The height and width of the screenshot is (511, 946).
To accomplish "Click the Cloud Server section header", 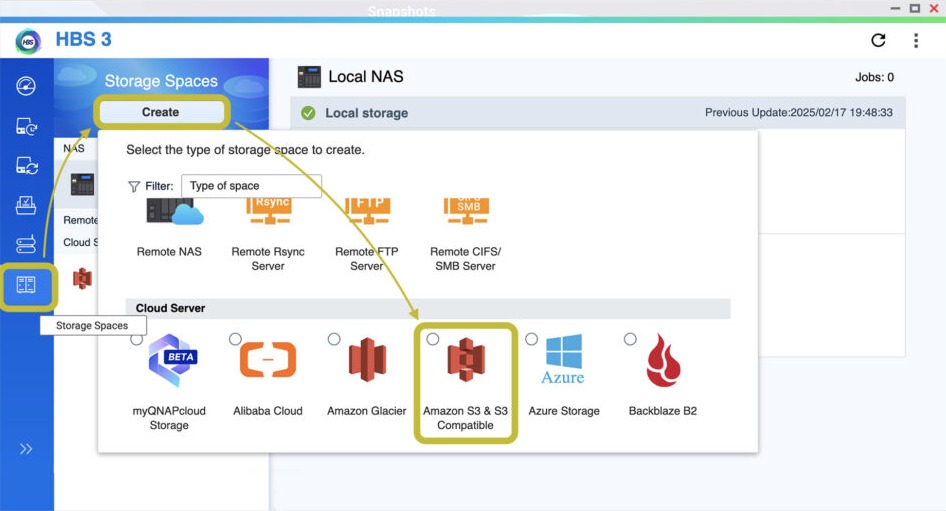I will 428,308.
